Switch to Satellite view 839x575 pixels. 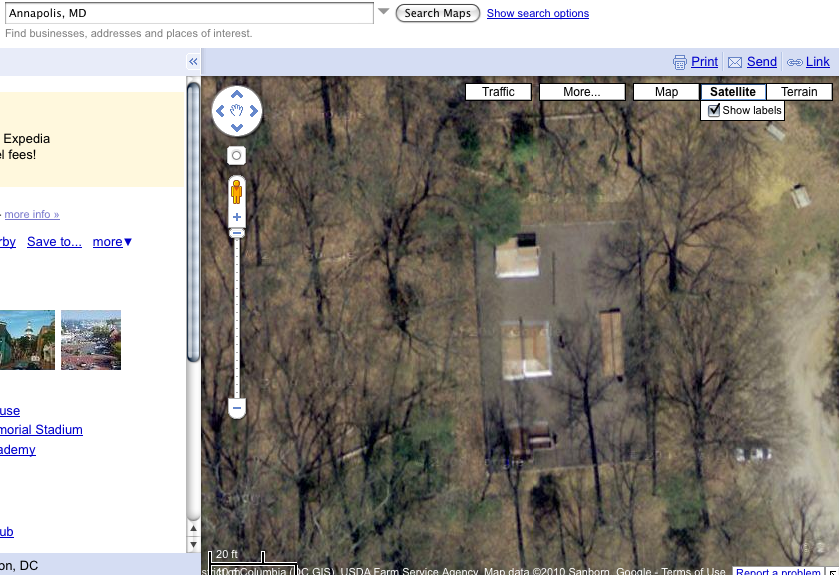(x=733, y=92)
